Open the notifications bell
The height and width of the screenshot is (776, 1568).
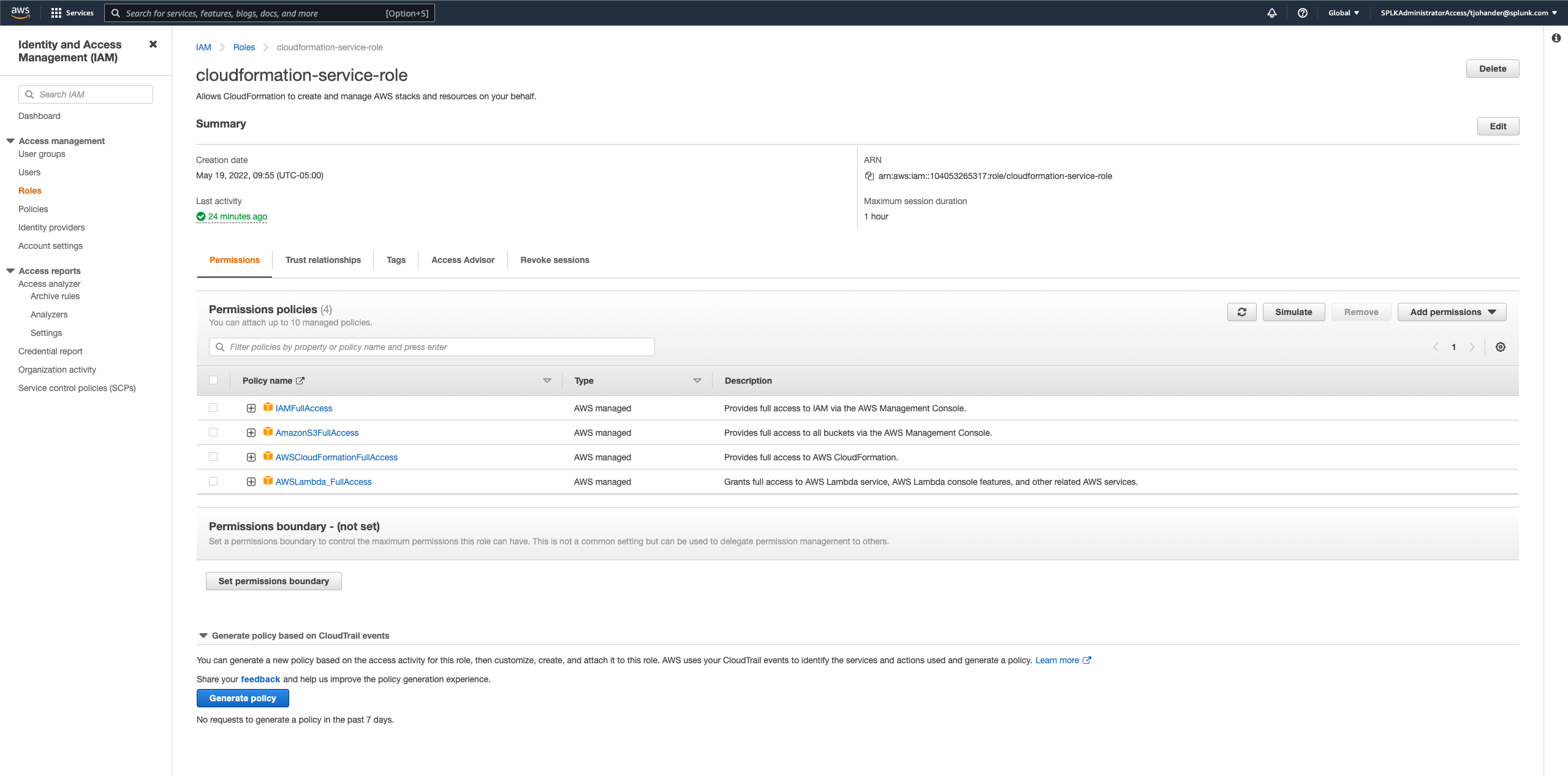point(1272,13)
